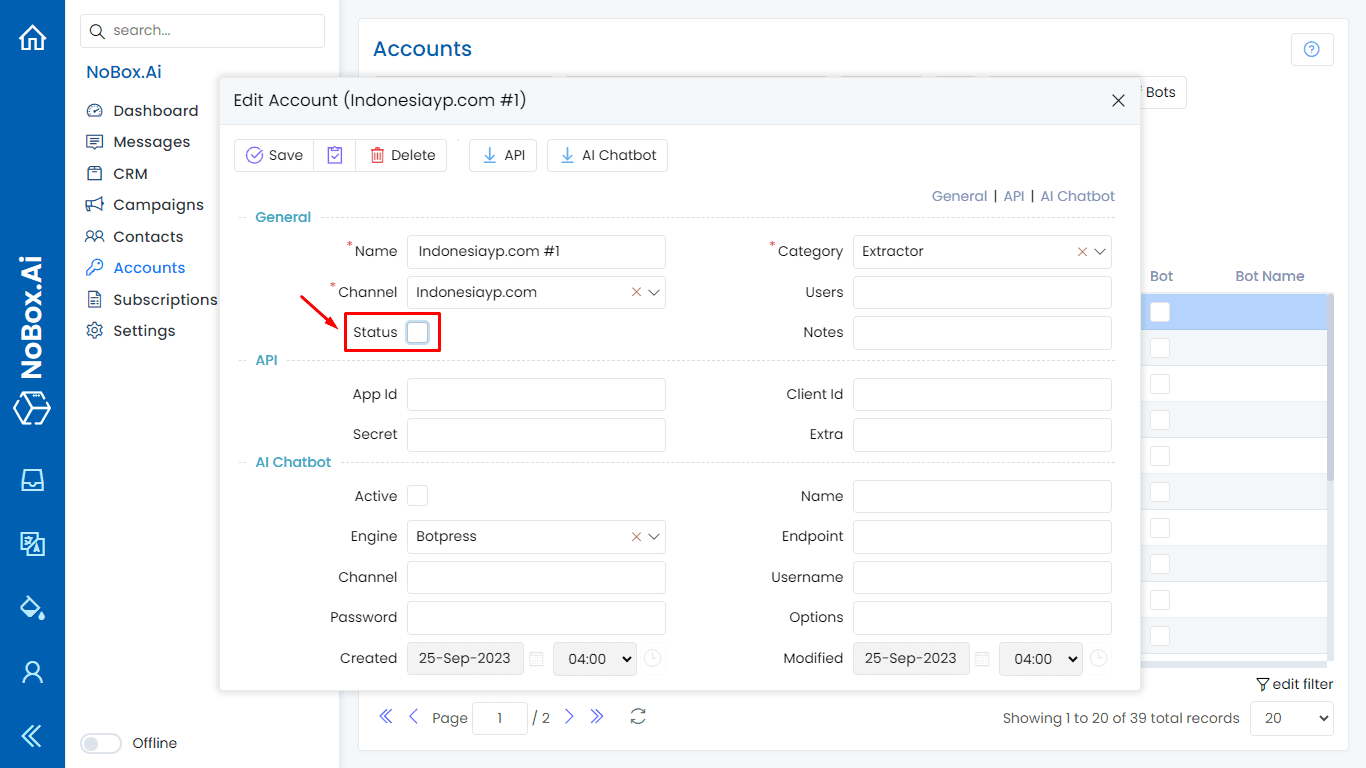Image resolution: width=1366 pixels, height=768 pixels.
Task: Collapse sidebar with double chevron icon
Action: (32, 737)
